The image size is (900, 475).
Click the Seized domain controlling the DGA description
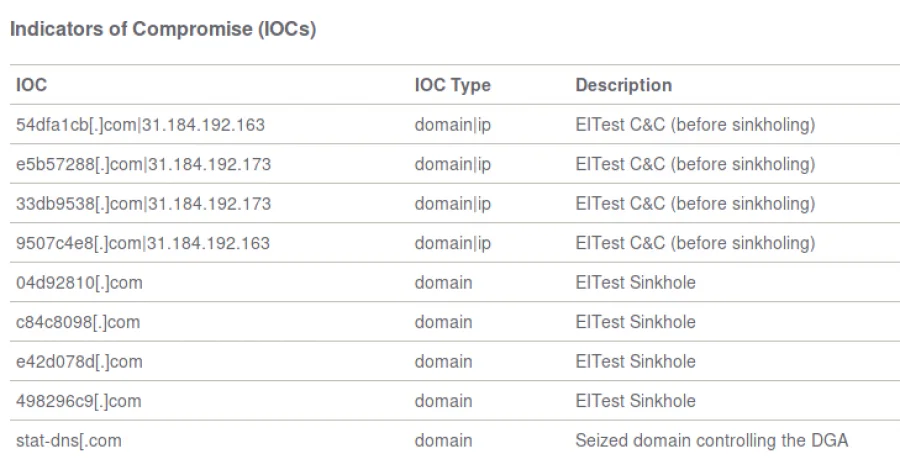point(711,440)
